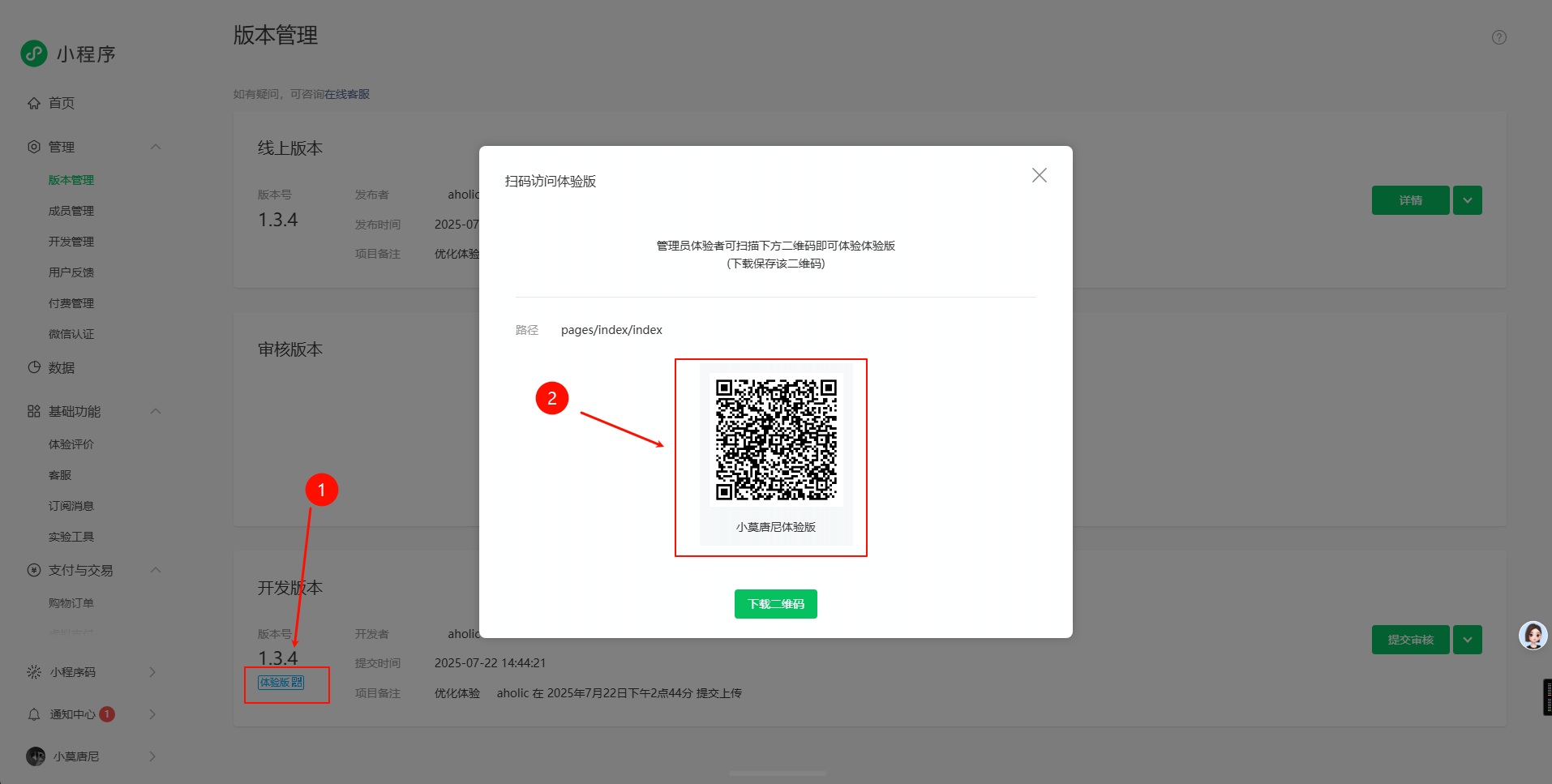Viewport: 1552px width, 784px height.
Task: Open dropdown next to 详情 button
Action: 1468,200
